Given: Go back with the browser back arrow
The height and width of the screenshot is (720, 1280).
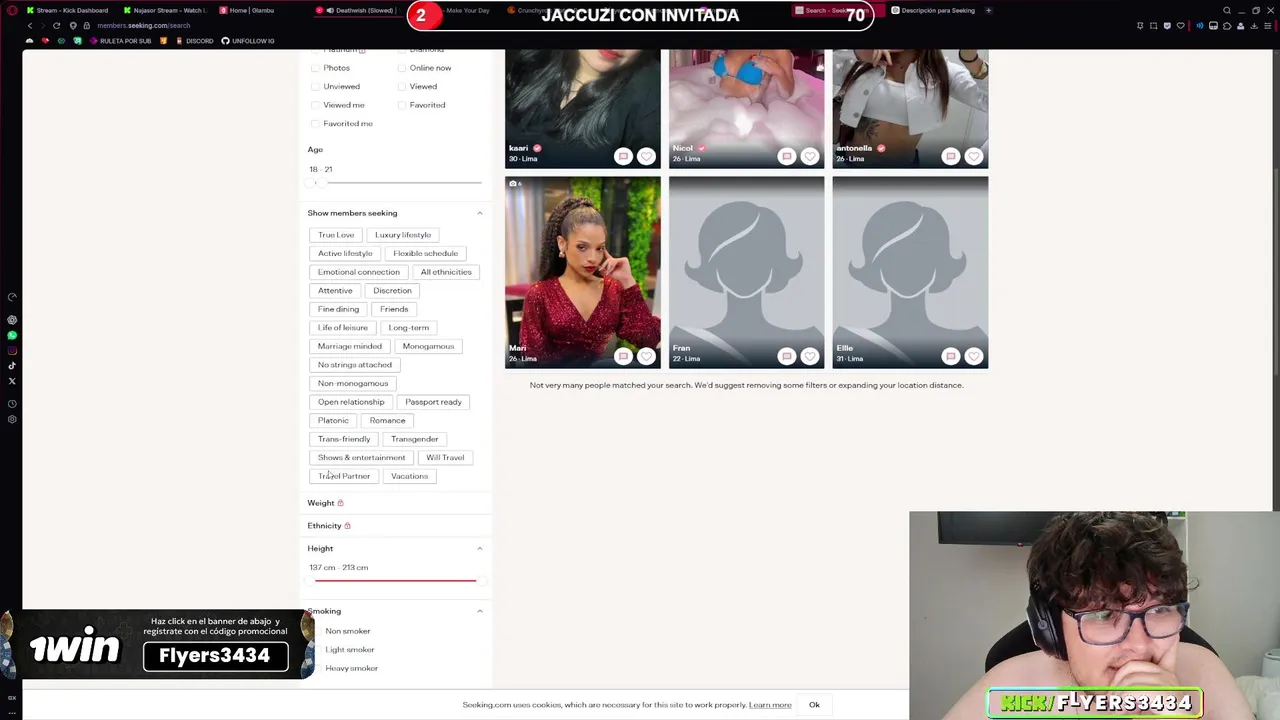Looking at the screenshot, I should (x=29, y=25).
